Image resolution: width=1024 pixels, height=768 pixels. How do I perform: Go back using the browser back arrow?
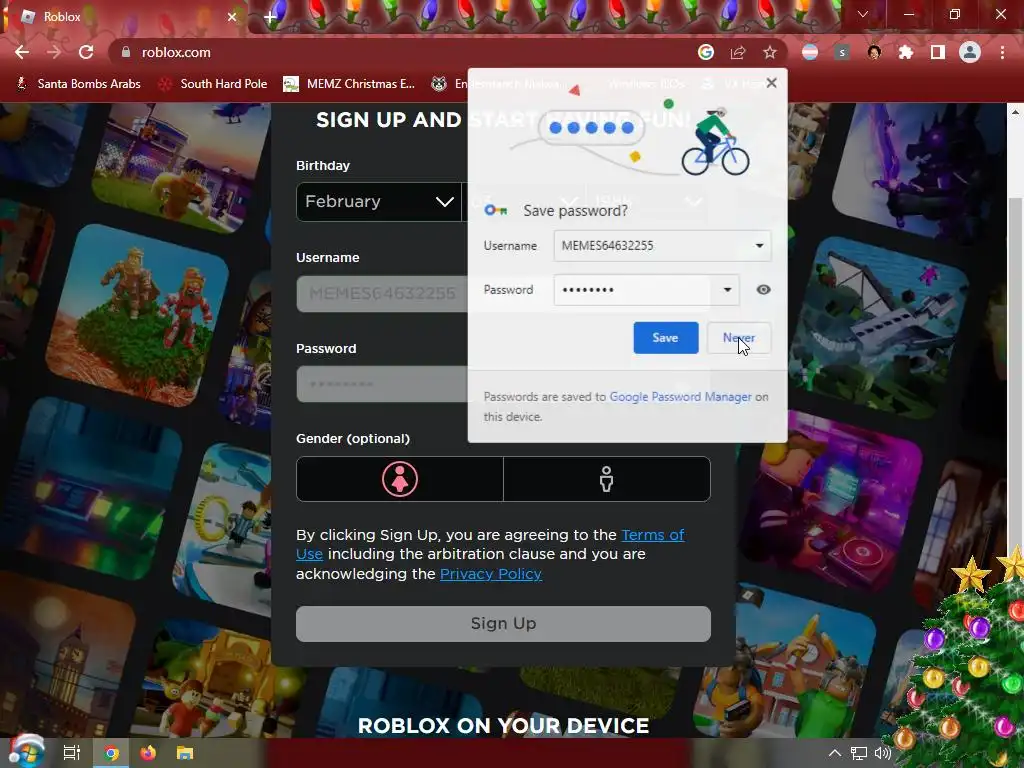(22, 52)
